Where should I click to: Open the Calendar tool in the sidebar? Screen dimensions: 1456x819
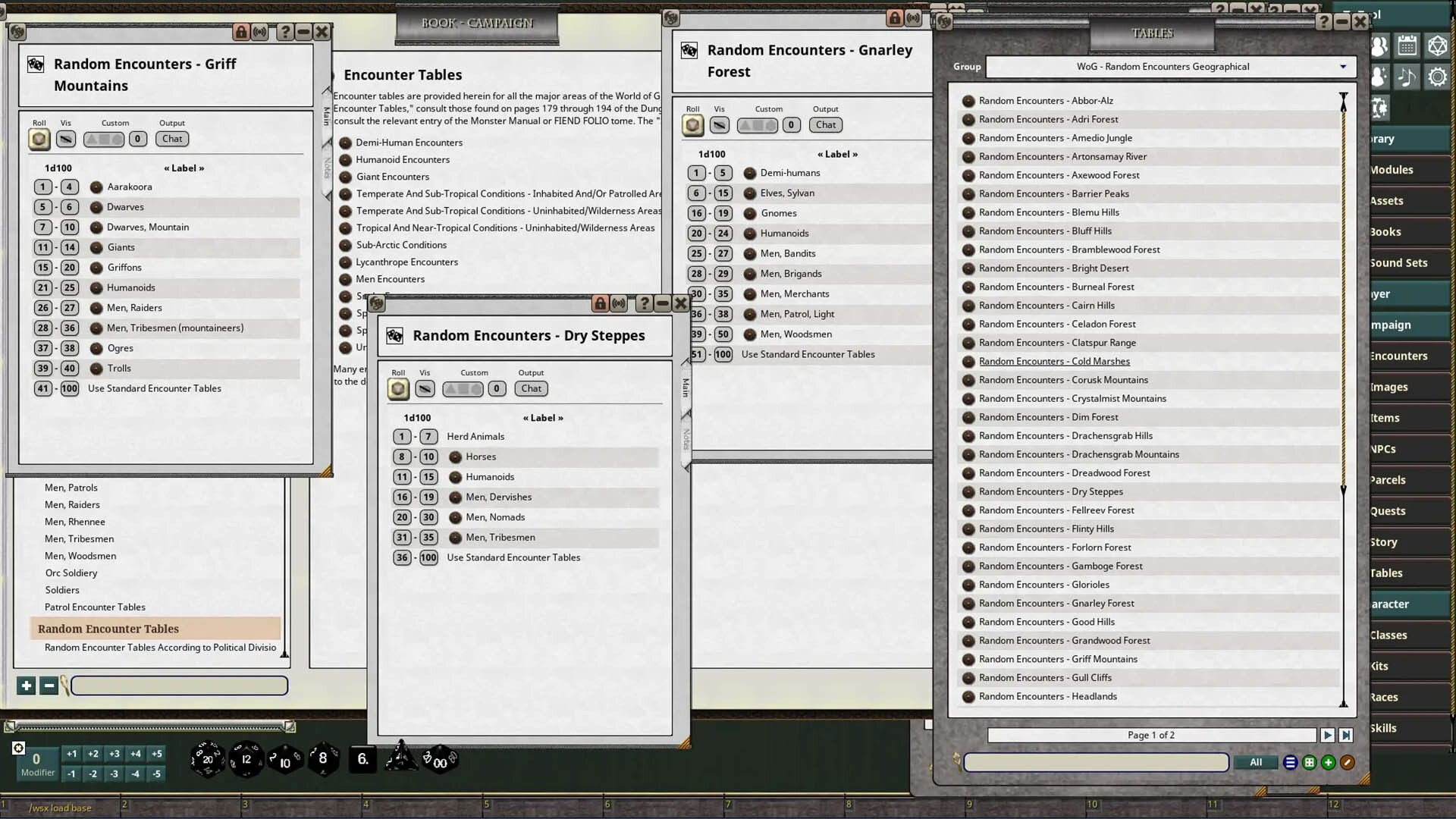(1407, 45)
